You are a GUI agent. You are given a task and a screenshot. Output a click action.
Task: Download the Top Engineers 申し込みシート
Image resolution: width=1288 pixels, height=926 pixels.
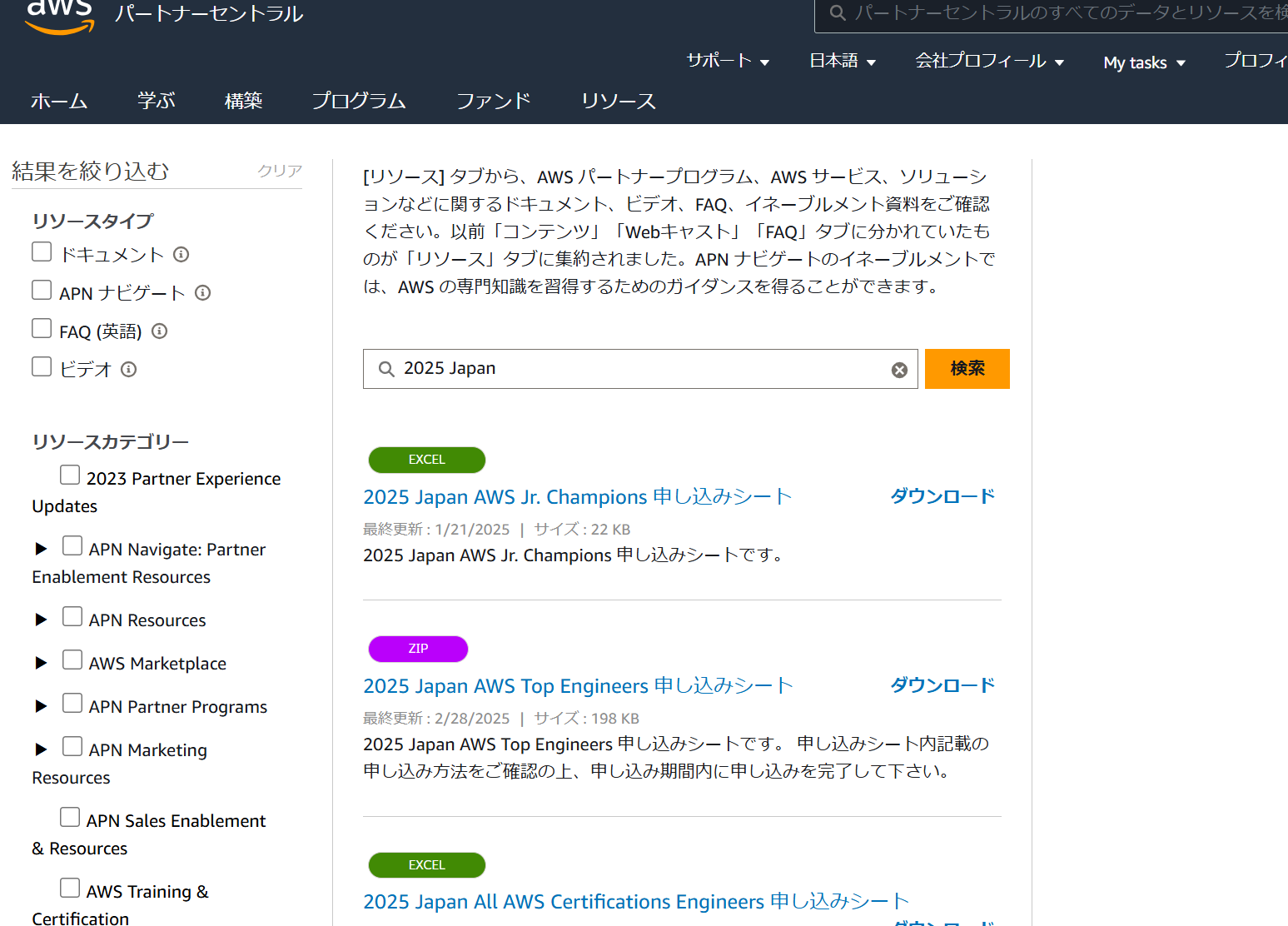pos(943,685)
